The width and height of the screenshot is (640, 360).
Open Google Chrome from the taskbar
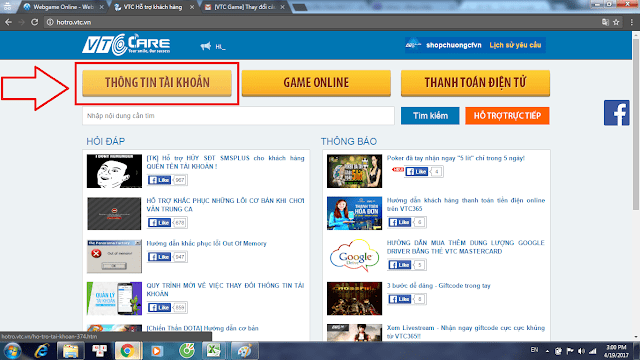coord(127,351)
